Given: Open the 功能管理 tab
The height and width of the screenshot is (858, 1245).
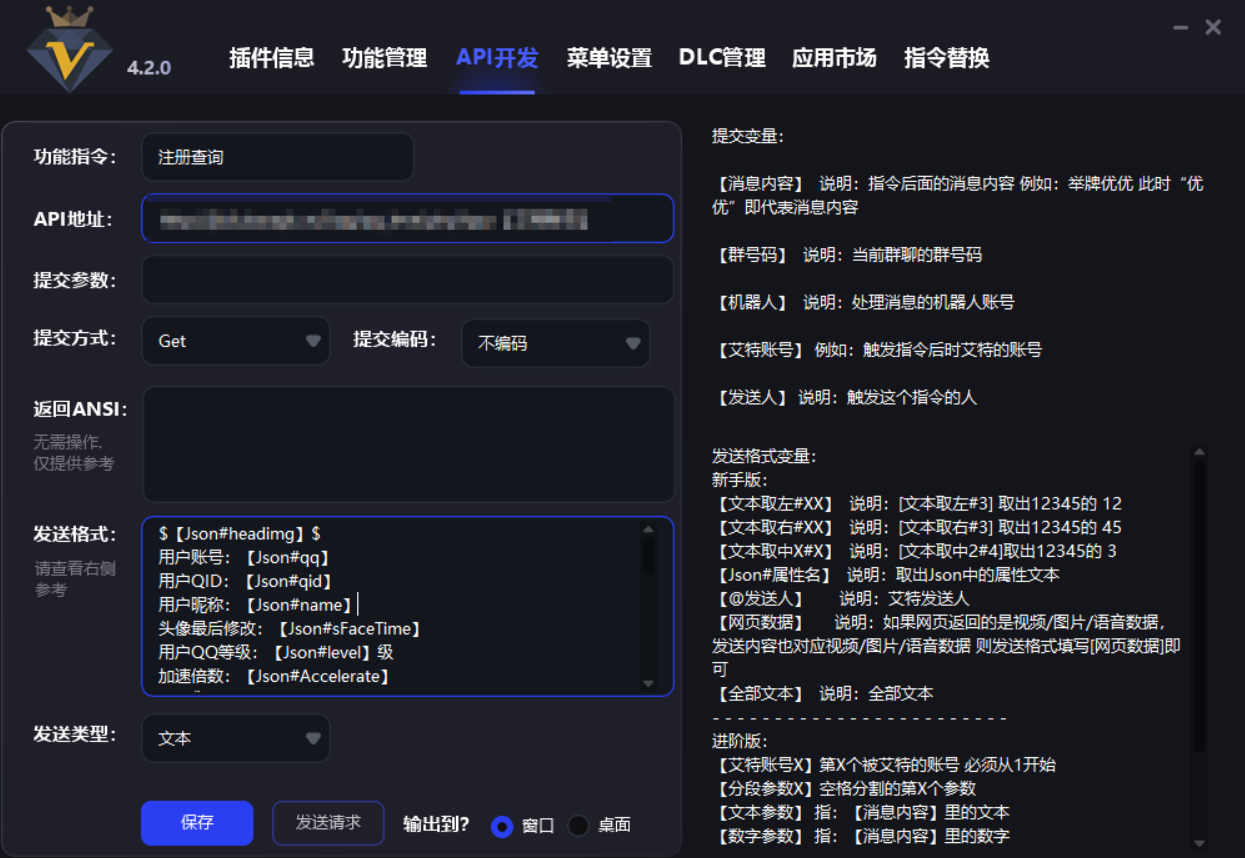Looking at the screenshot, I should [x=384, y=58].
